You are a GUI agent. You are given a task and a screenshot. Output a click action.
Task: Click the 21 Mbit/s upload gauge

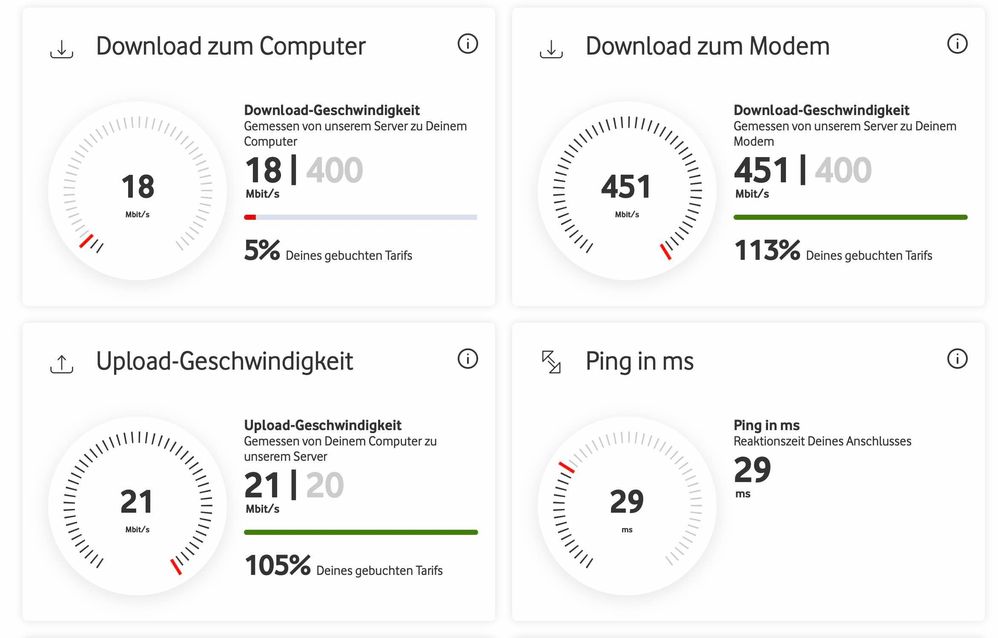click(137, 506)
